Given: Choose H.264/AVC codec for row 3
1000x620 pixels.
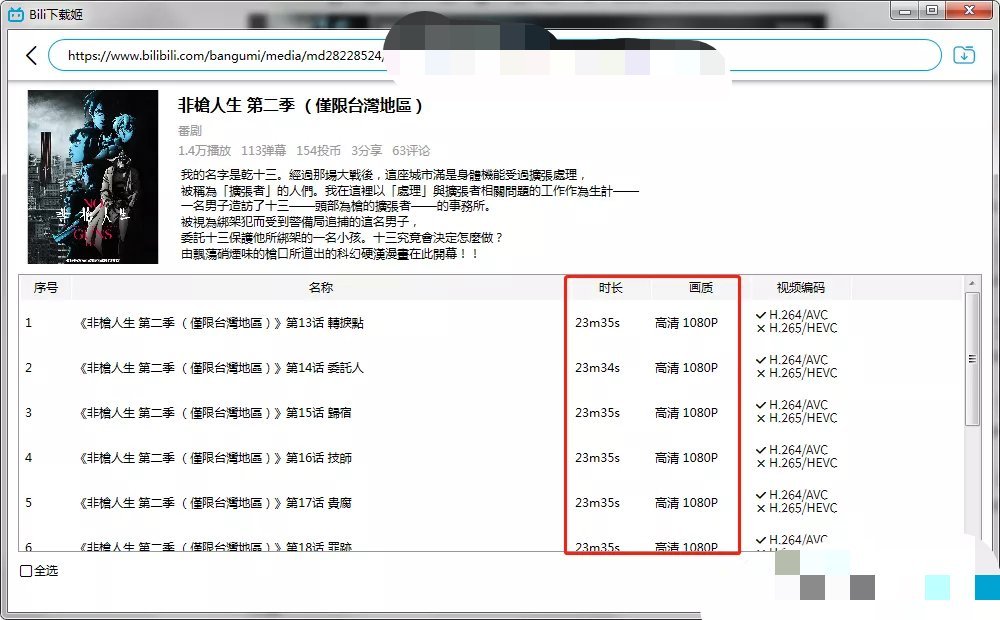Looking at the screenshot, I should coord(791,405).
